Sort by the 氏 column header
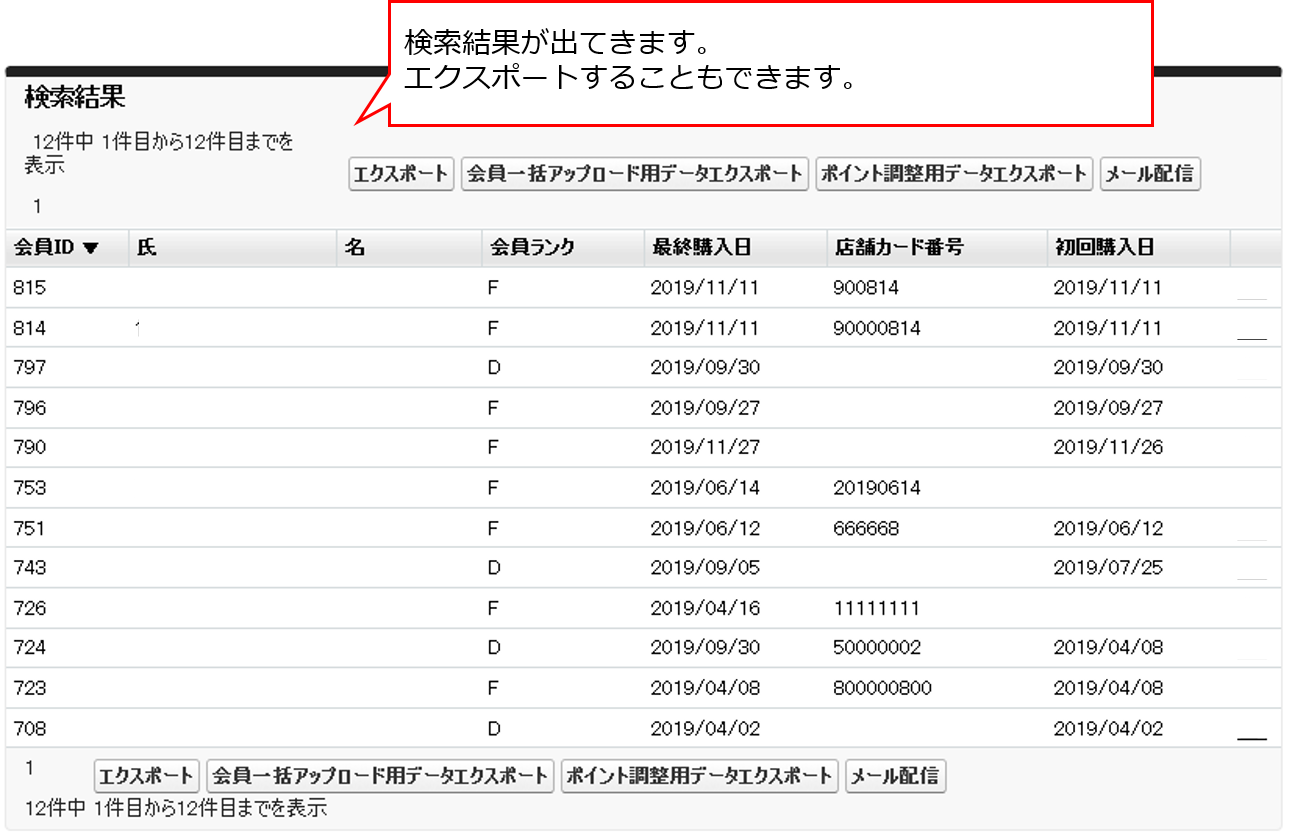1292x834 pixels. click(147, 248)
